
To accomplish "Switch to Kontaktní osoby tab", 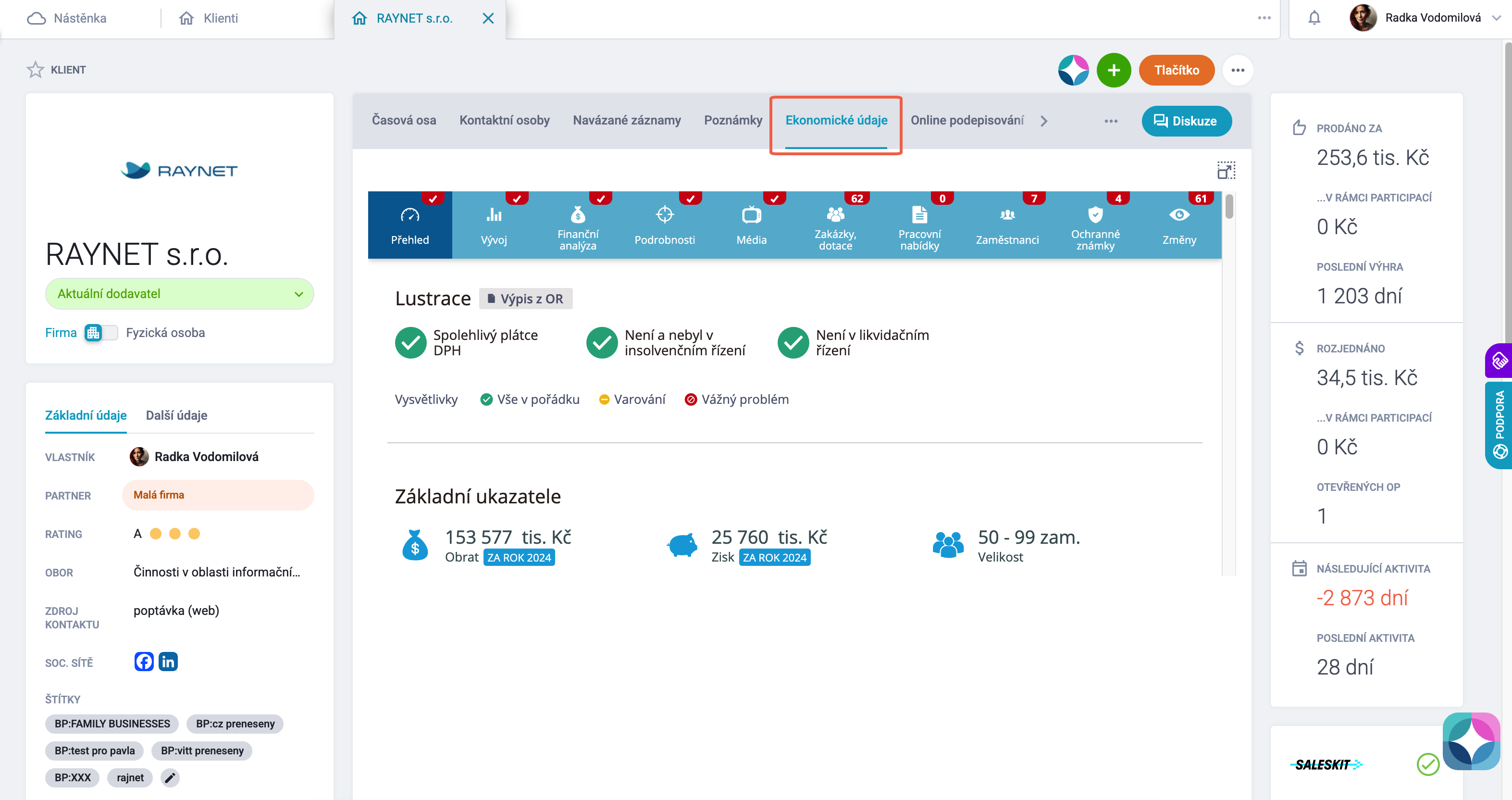I will pyautogui.click(x=504, y=120).
